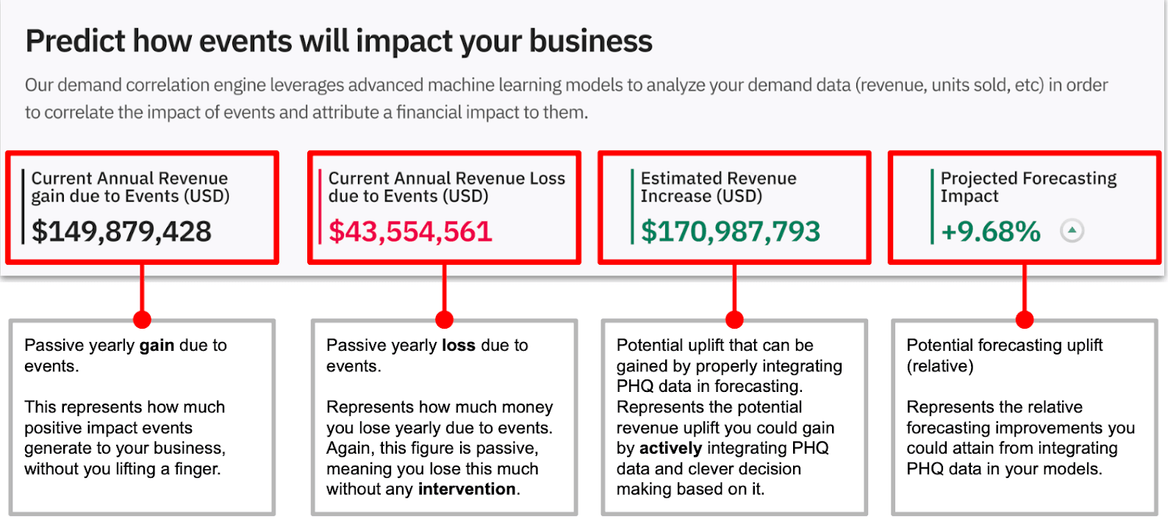This screenshot has height=531, width=1176.
Task: Click red dot below Projected Forecasting Impact card
Action: point(1025,320)
